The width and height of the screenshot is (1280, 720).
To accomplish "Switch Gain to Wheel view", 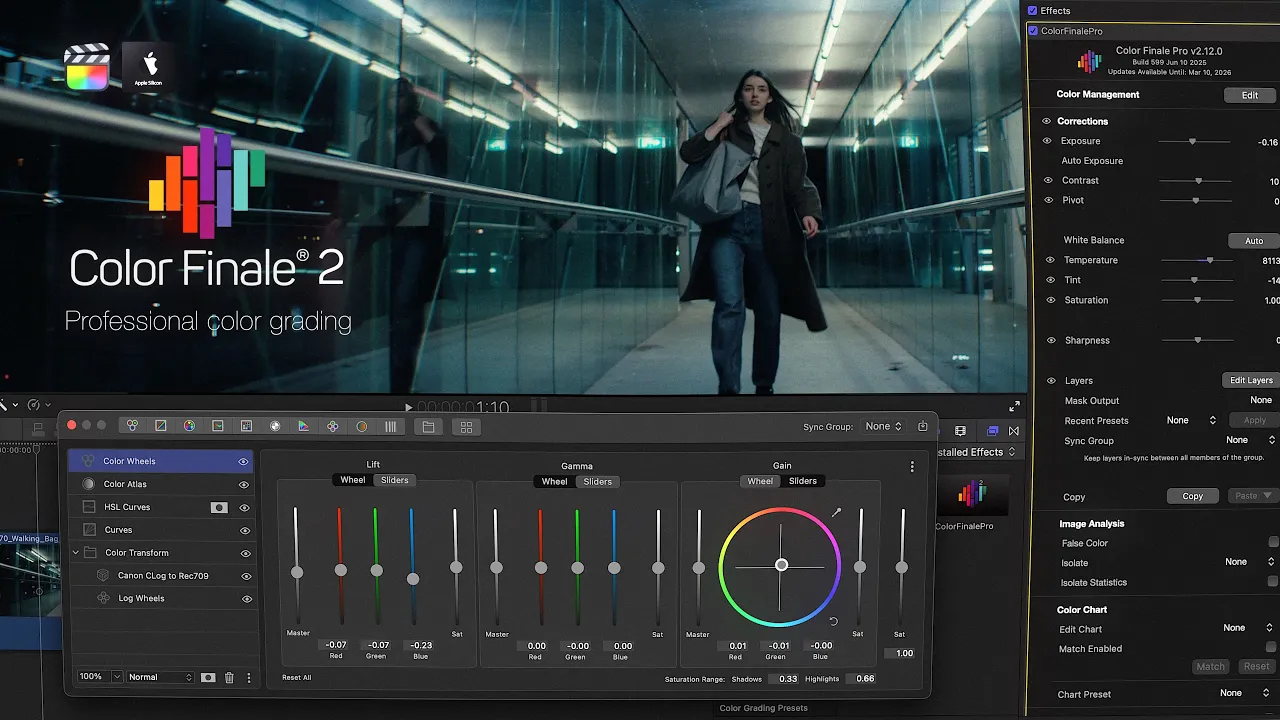I will coord(760,481).
